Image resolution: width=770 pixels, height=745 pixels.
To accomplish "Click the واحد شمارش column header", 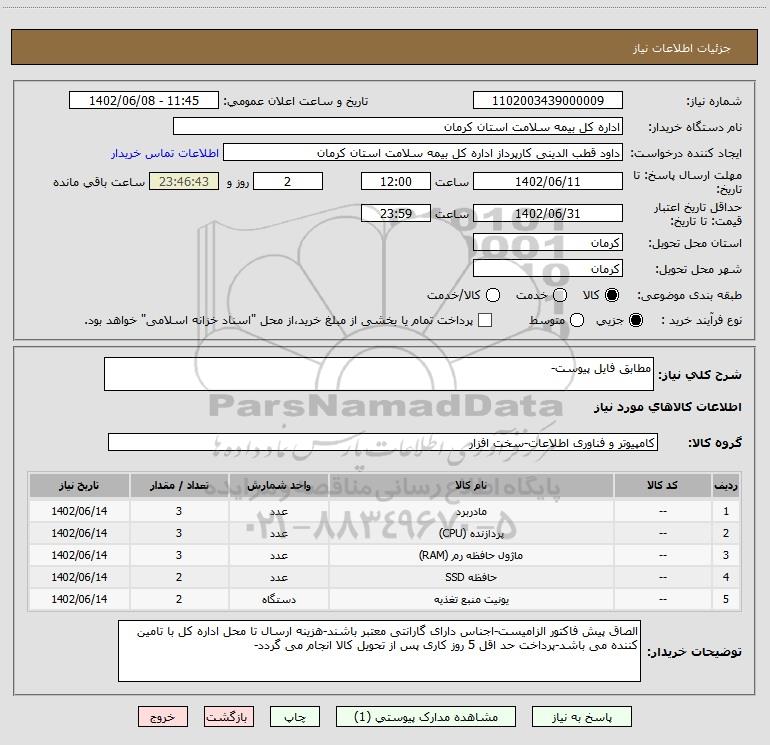I will pos(278,485).
